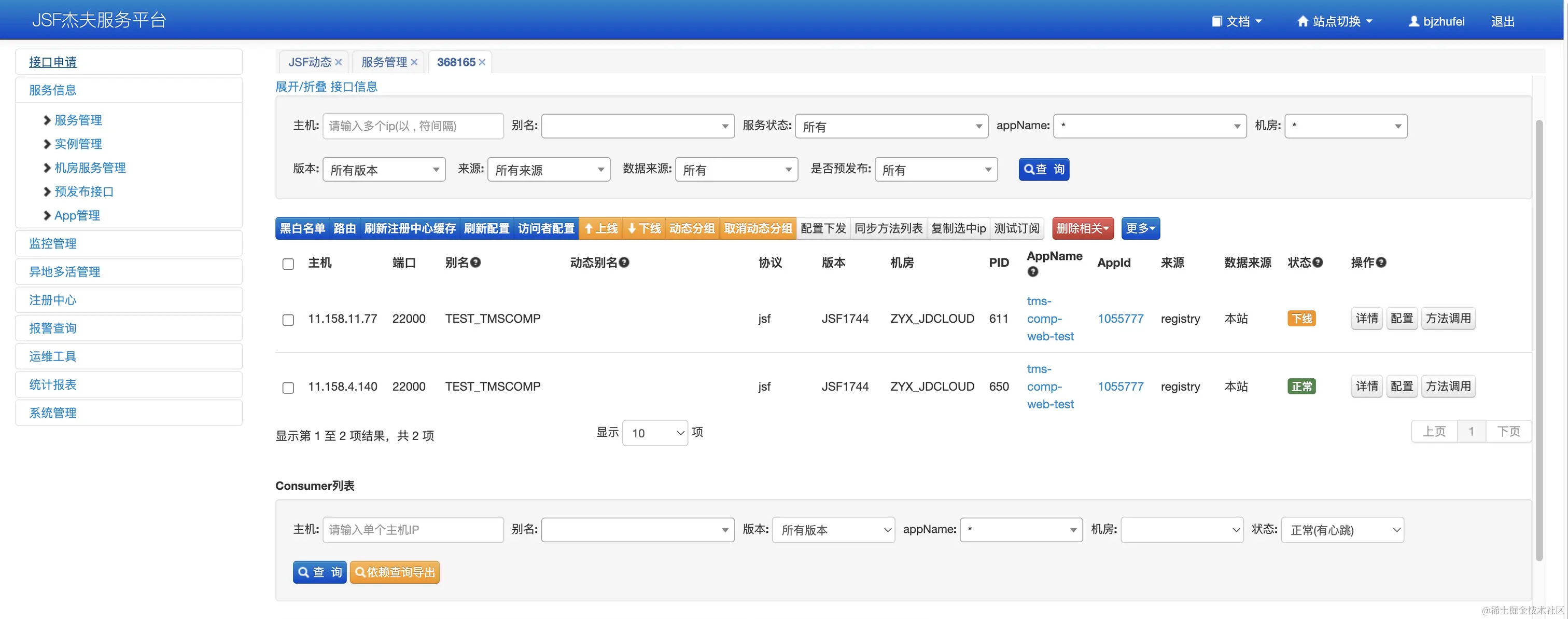This screenshot has width=1568, height=619.
Task: Click help icon next to 状态 header
Action: pos(1318,262)
